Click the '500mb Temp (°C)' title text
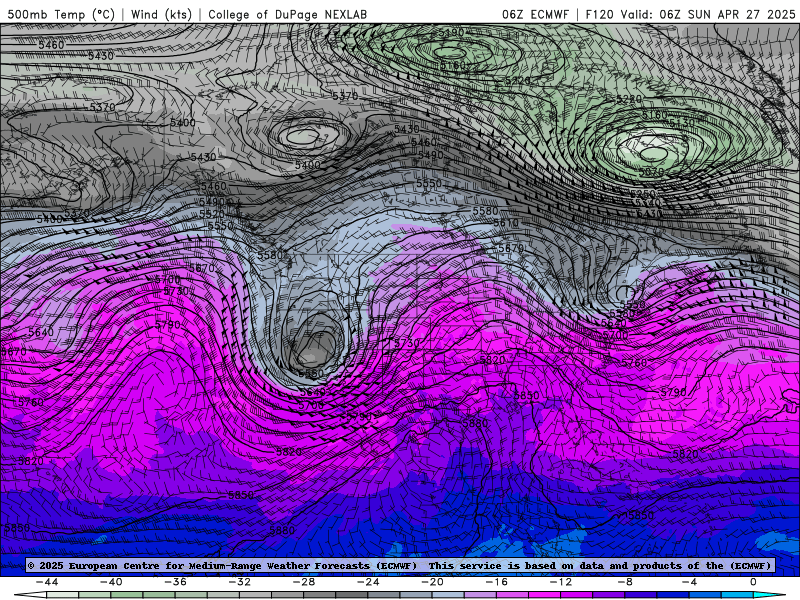The image size is (800, 600). tap(61, 14)
